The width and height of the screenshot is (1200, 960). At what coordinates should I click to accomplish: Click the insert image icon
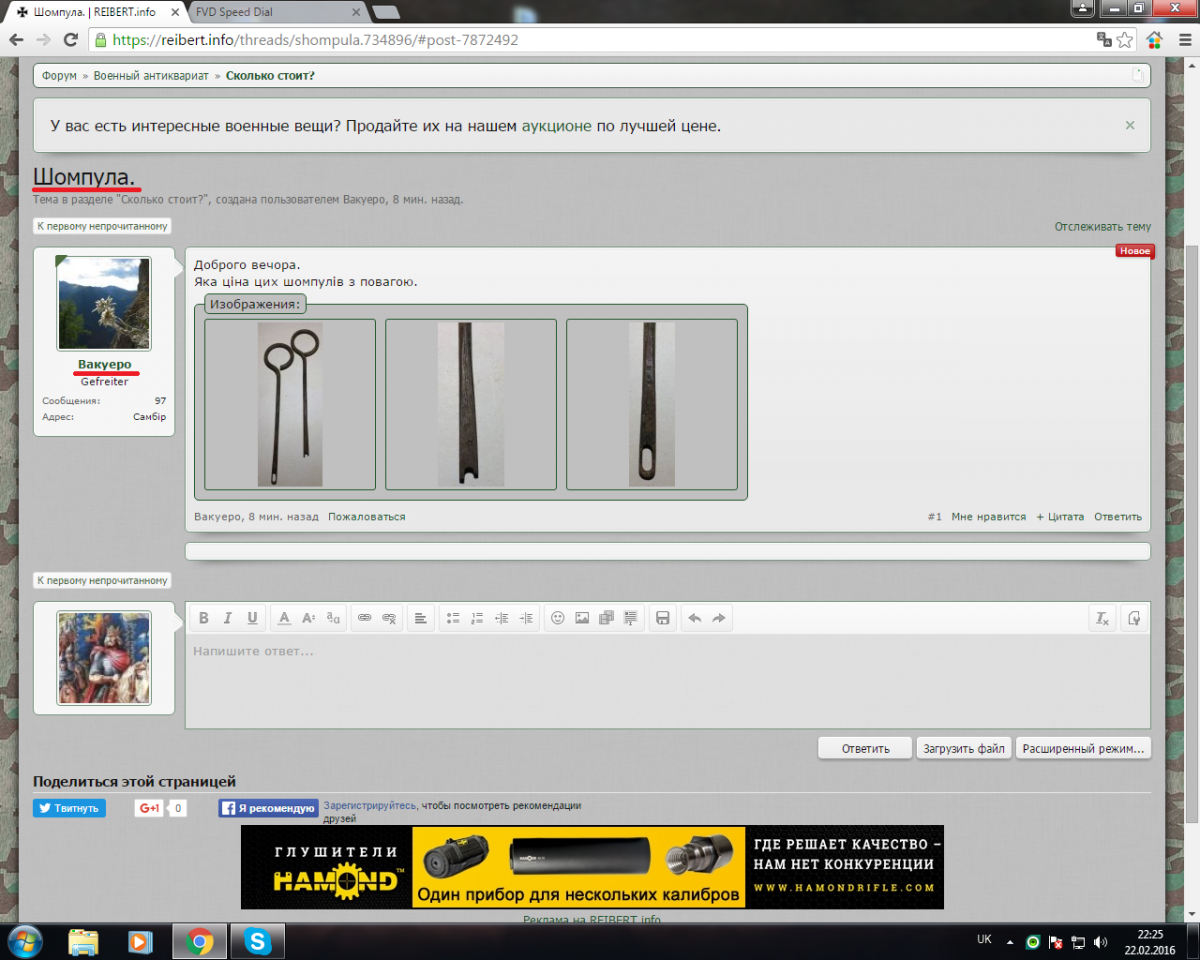point(582,618)
